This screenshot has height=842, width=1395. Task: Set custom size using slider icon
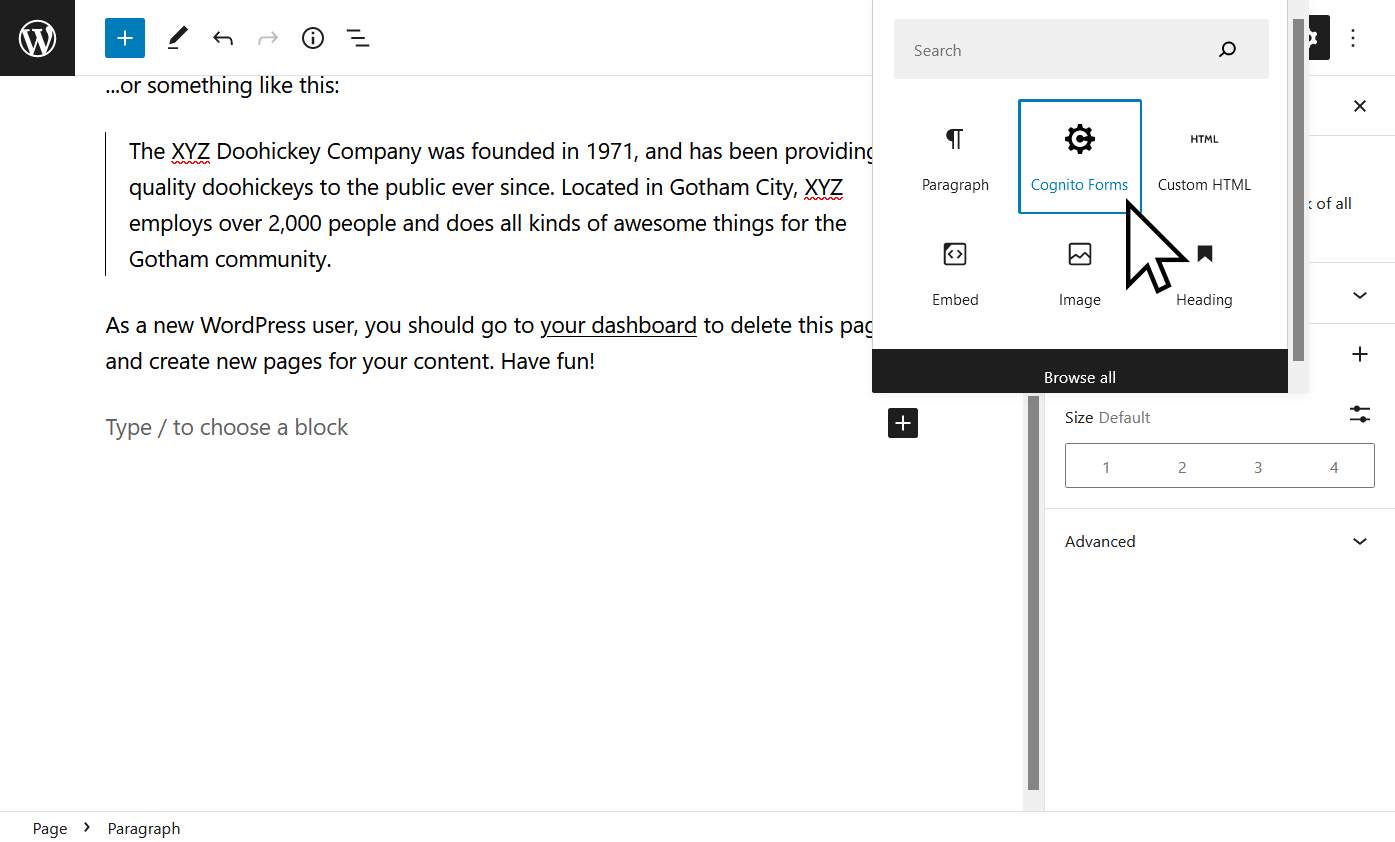click(1359, 414)
